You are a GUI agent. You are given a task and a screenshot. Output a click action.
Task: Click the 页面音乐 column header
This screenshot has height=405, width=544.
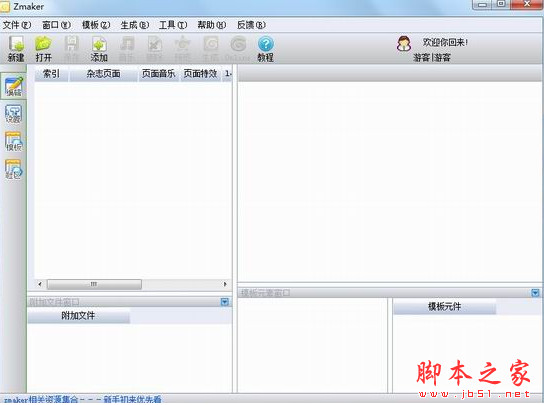coord(159,74)
